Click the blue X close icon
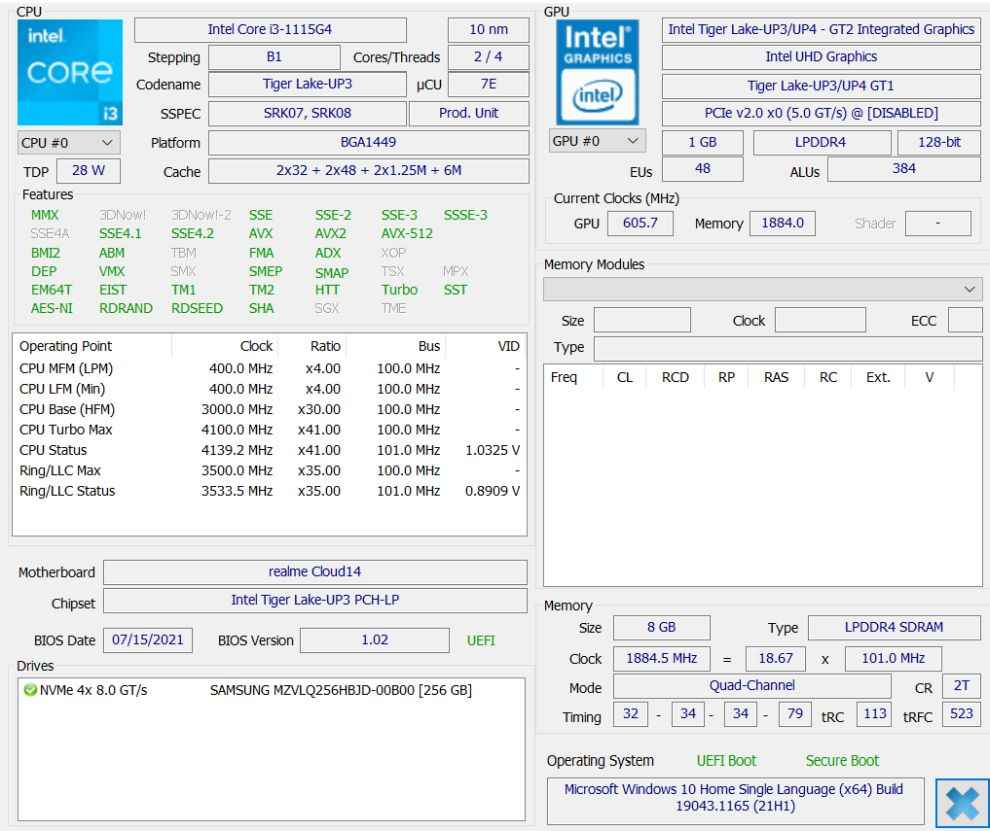This screenshot has height=831, width=990. click(962, 803)
